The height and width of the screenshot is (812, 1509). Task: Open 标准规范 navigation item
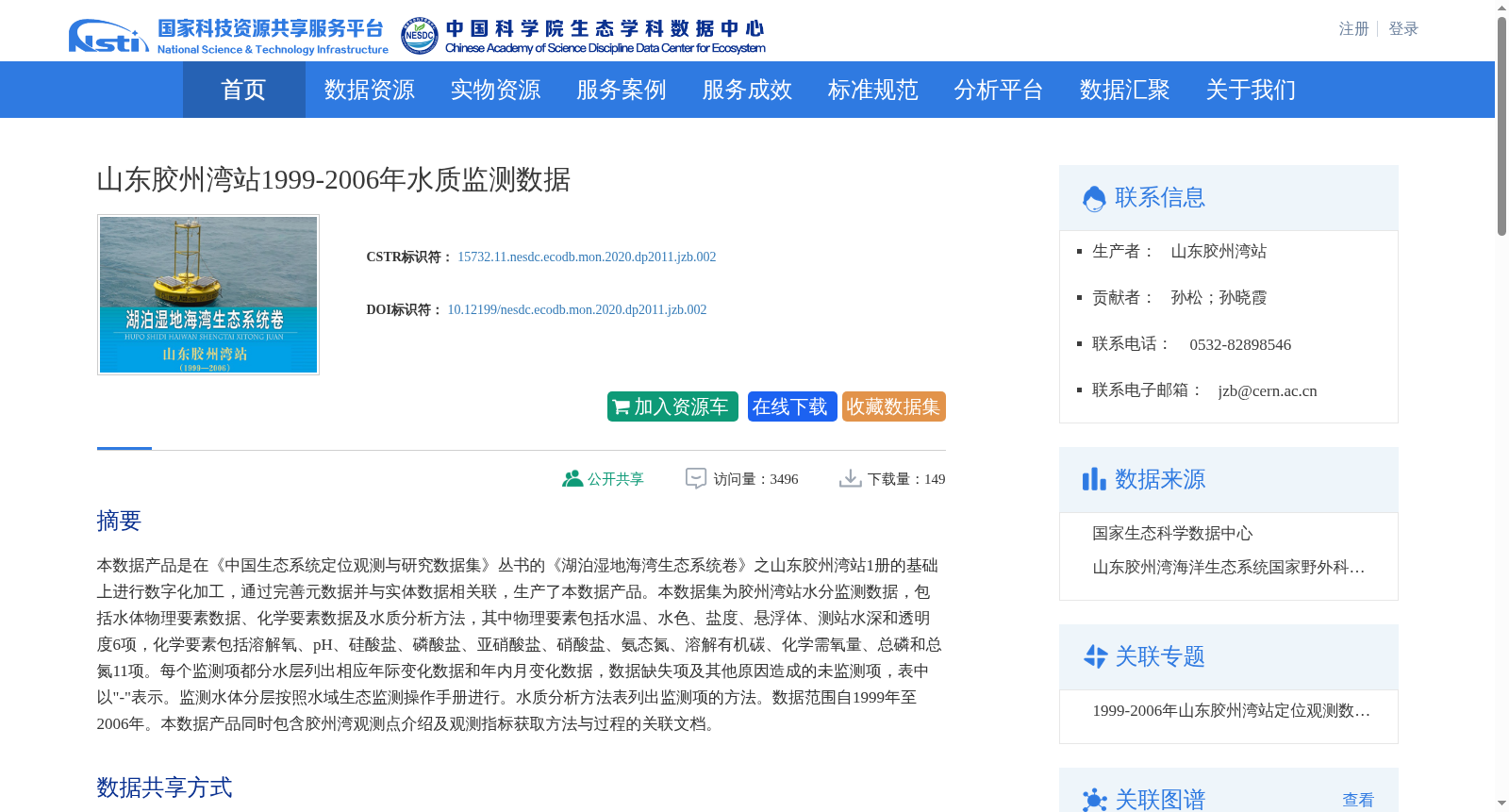(873, 90)
